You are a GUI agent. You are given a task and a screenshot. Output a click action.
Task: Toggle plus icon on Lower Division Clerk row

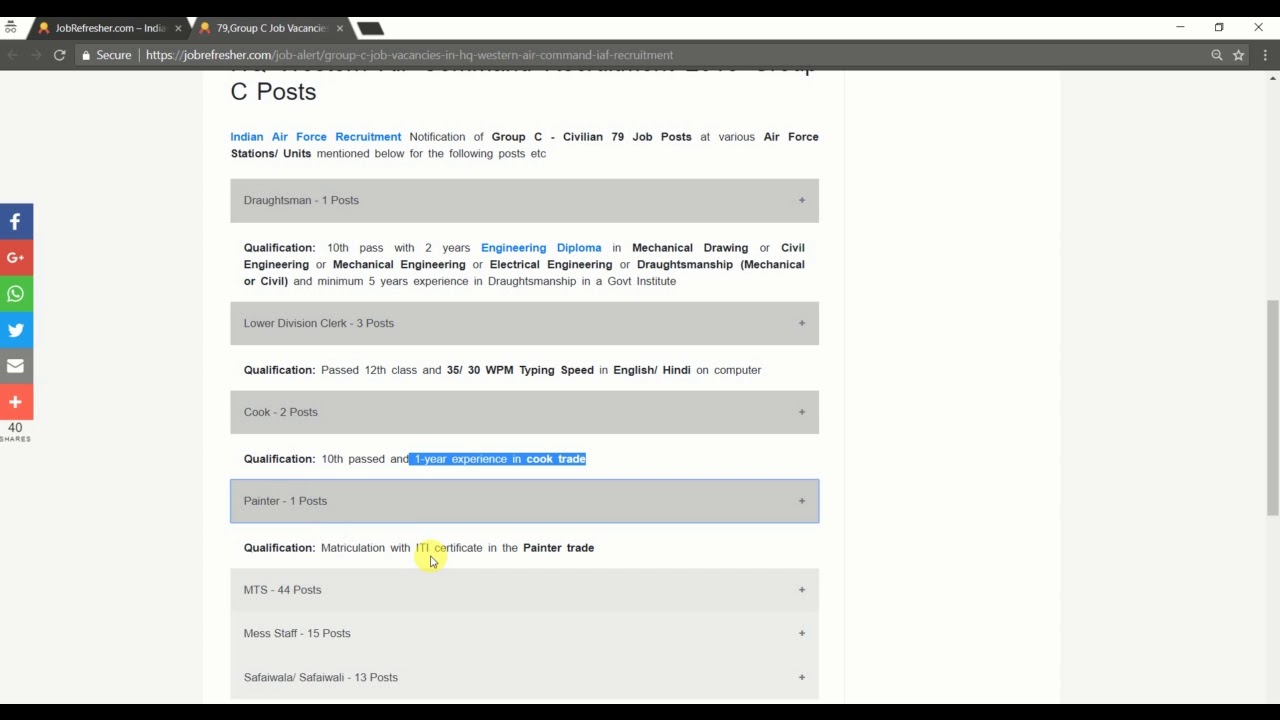802,323
